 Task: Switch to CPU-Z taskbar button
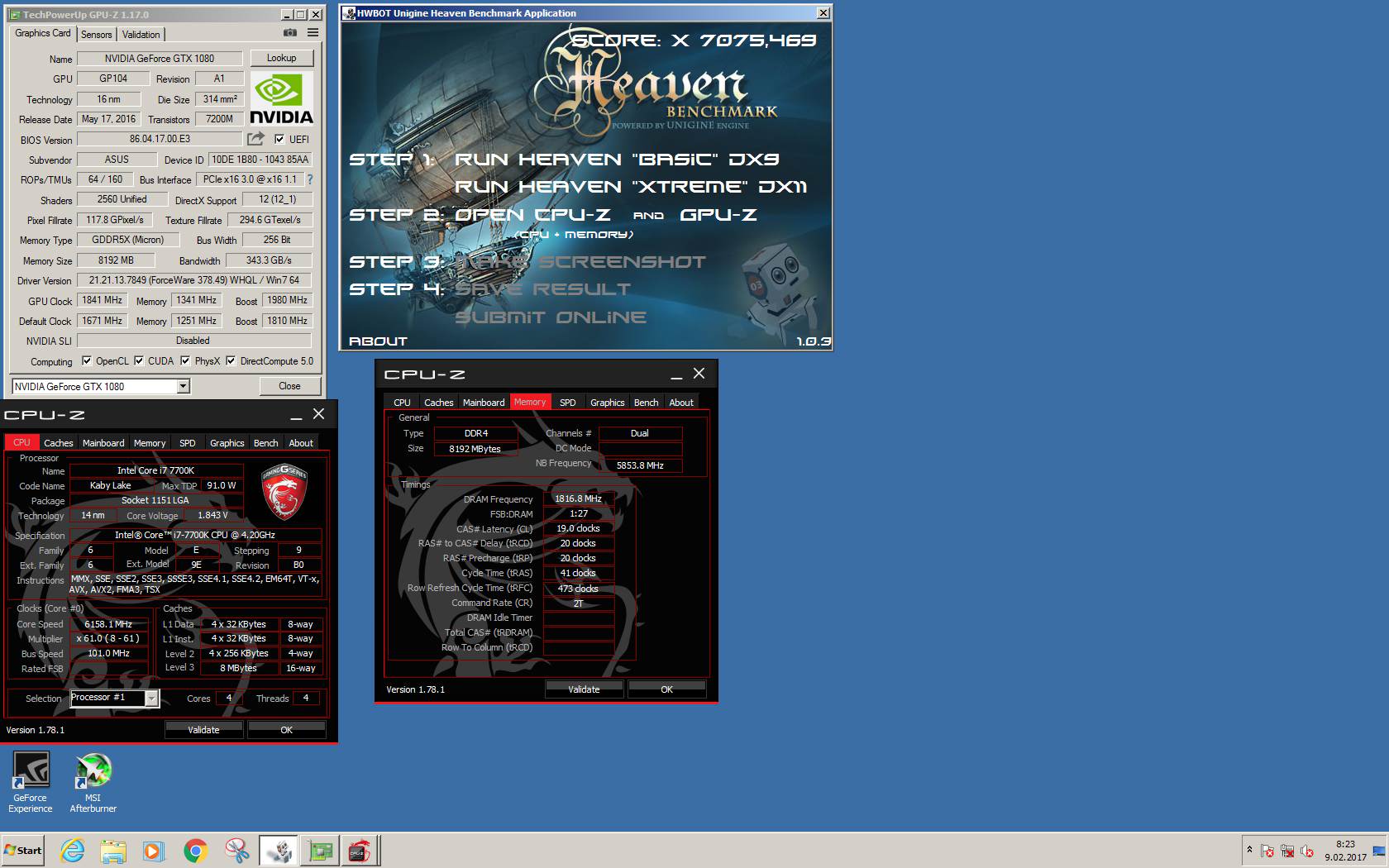360,851
